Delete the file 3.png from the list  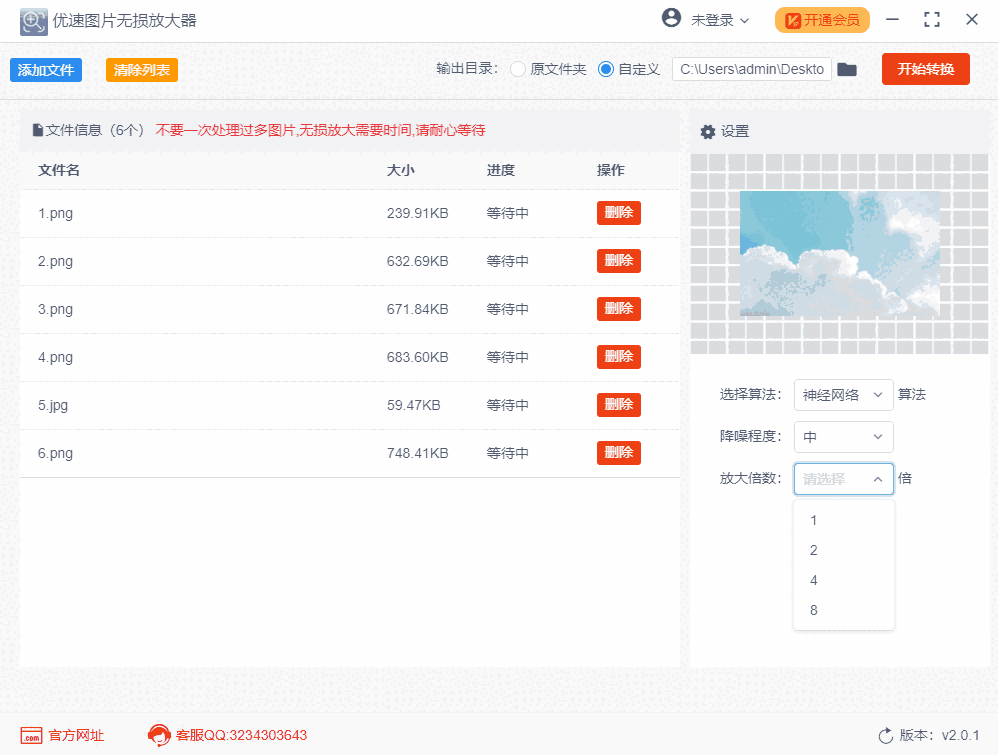(x=618, y=309)
